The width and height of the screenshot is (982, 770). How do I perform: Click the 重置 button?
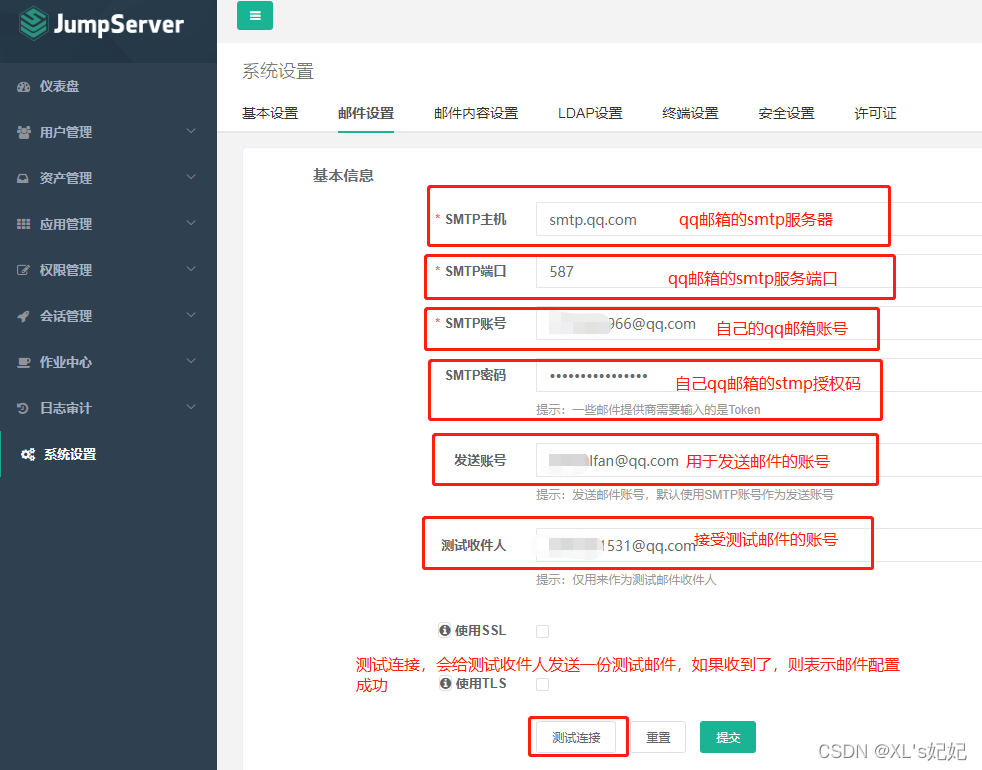click(x=658, y=737)
